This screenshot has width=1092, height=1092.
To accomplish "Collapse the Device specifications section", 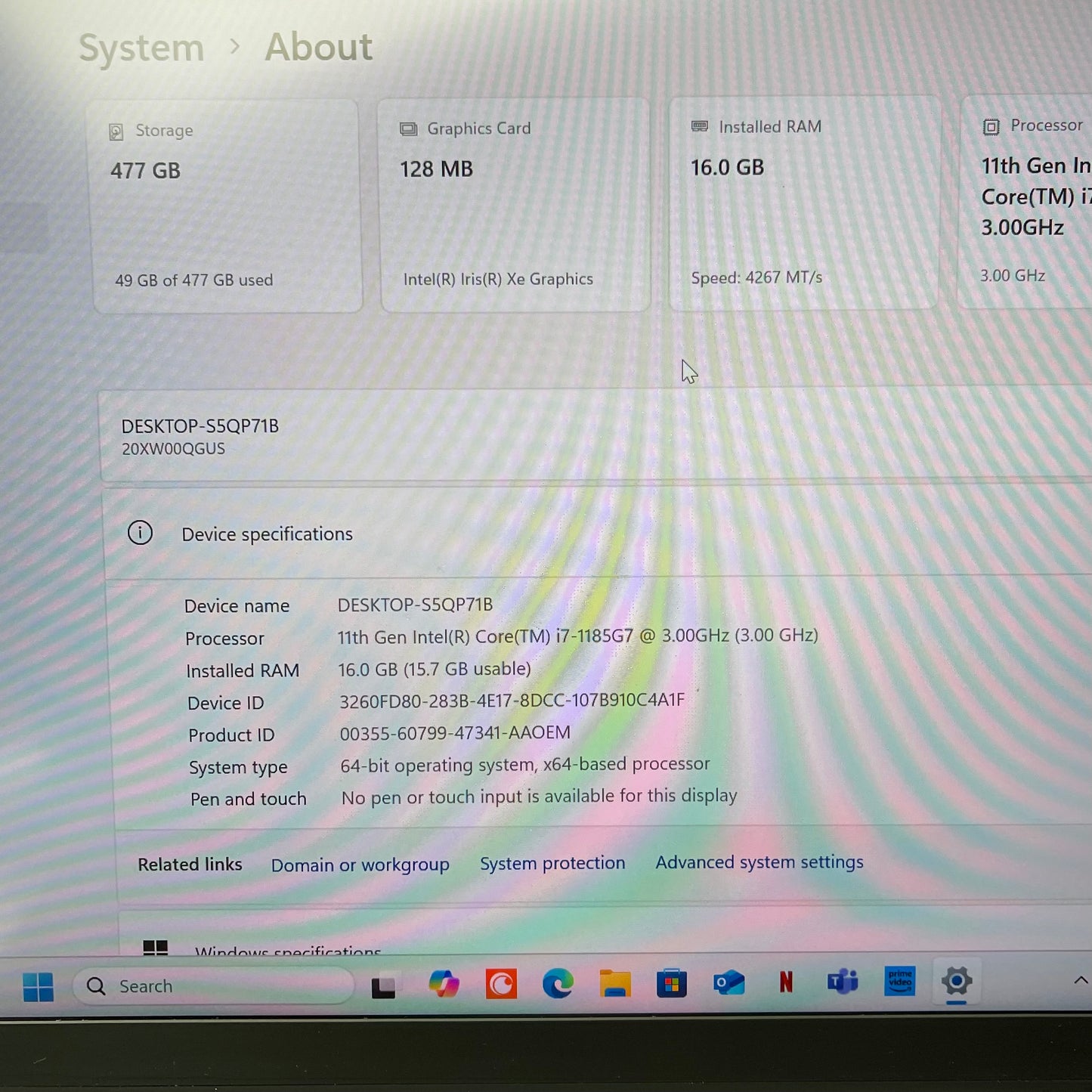I will click(267, 534).
